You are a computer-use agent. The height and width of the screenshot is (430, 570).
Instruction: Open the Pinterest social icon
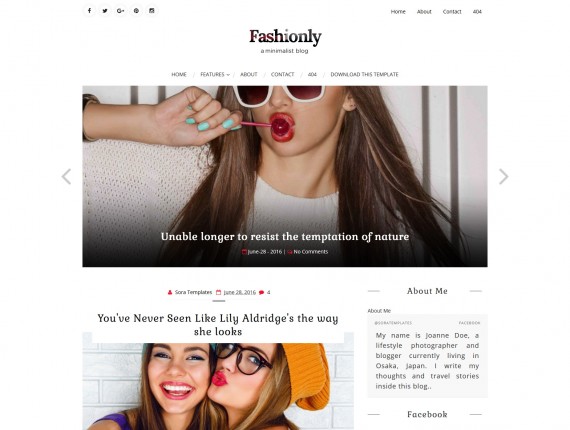tap(136, 11)
